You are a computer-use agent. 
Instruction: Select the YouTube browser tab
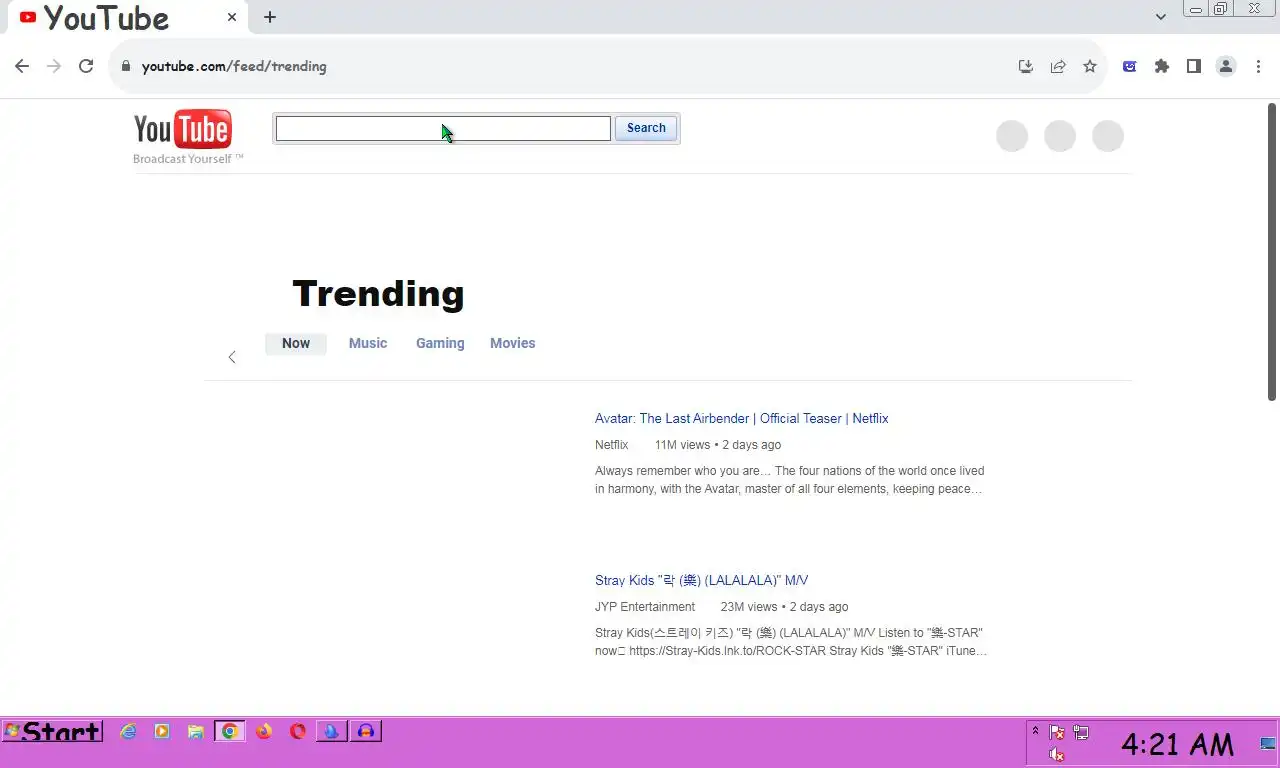(128, 17)
